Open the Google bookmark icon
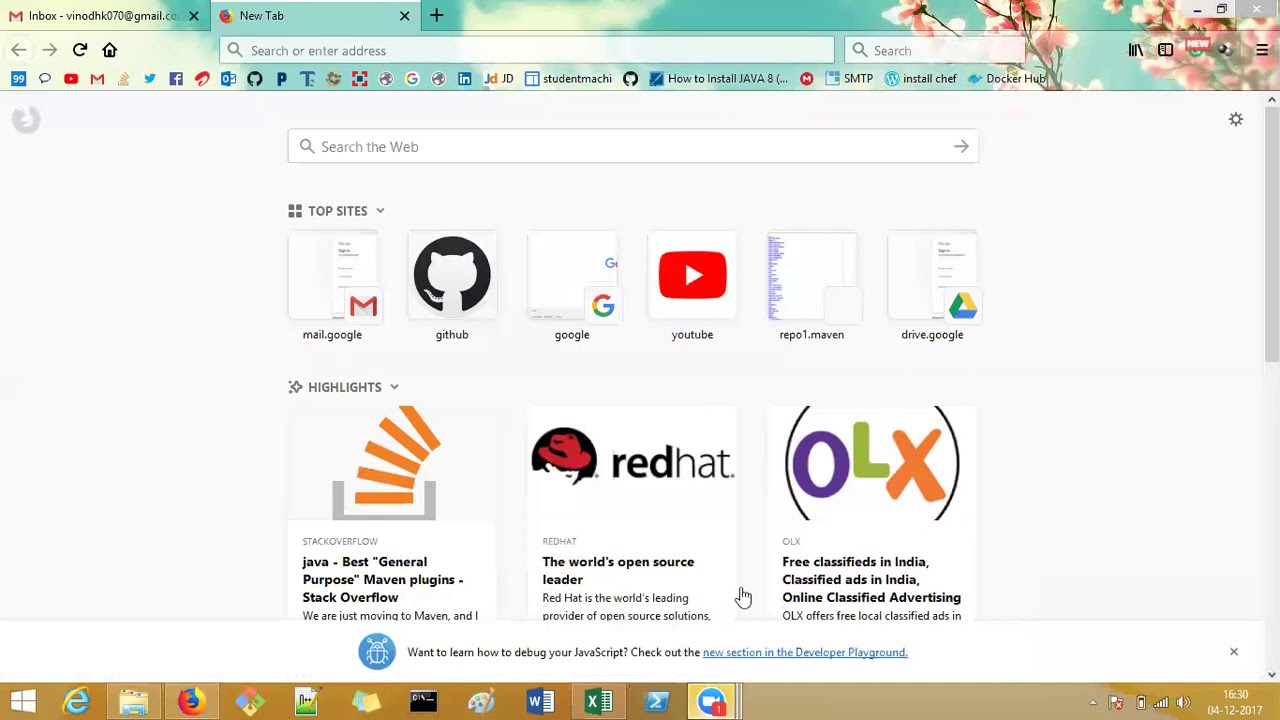1280x720 pixels. point(412,79)
